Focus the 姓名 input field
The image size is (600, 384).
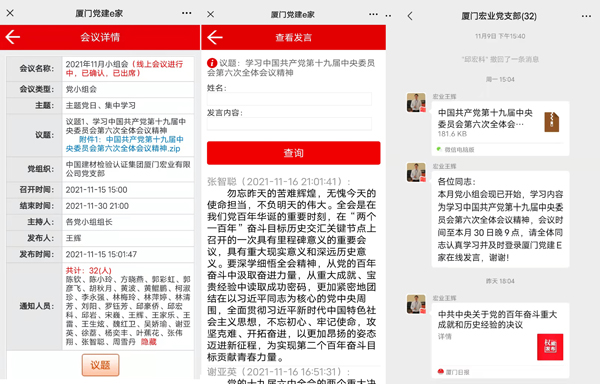[289, 99]
